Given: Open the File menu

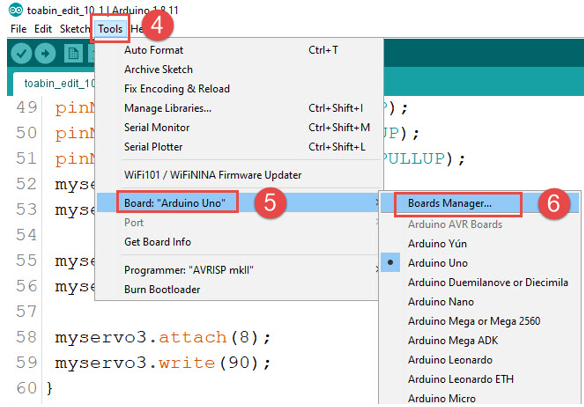Looking at the screenshot, I should tap(18, 29).
